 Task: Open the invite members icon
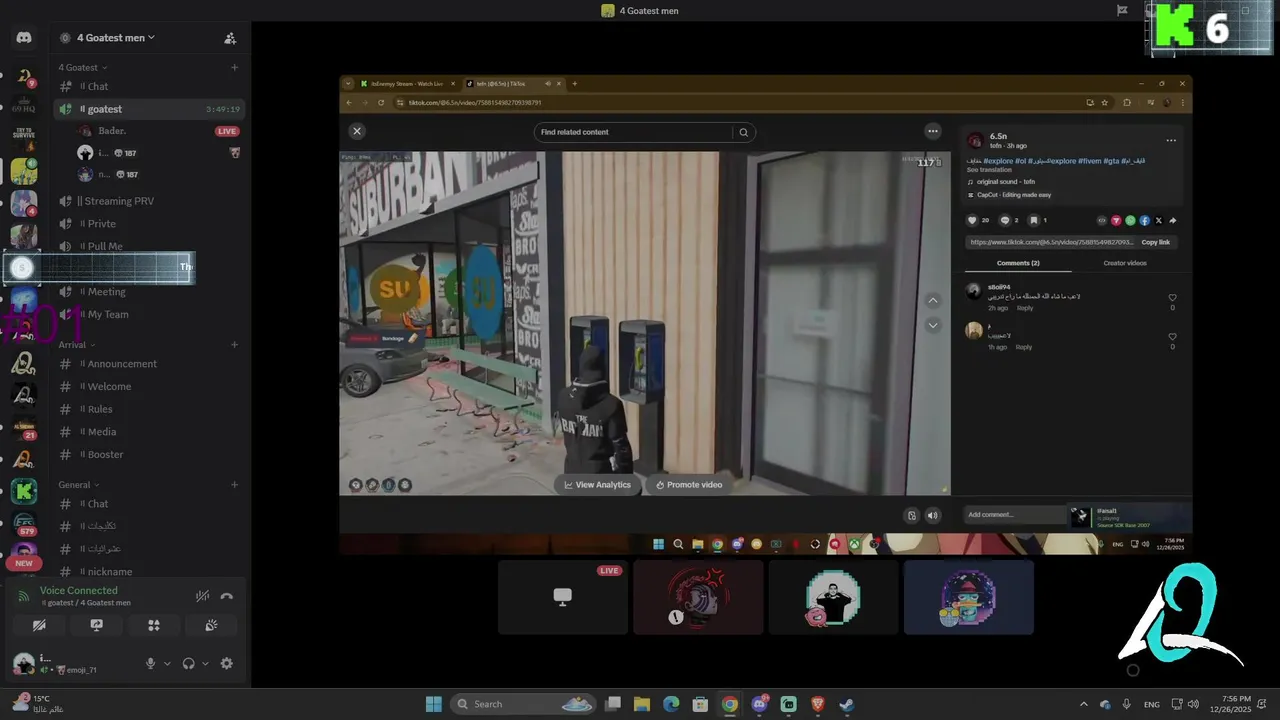pos(230,38)
